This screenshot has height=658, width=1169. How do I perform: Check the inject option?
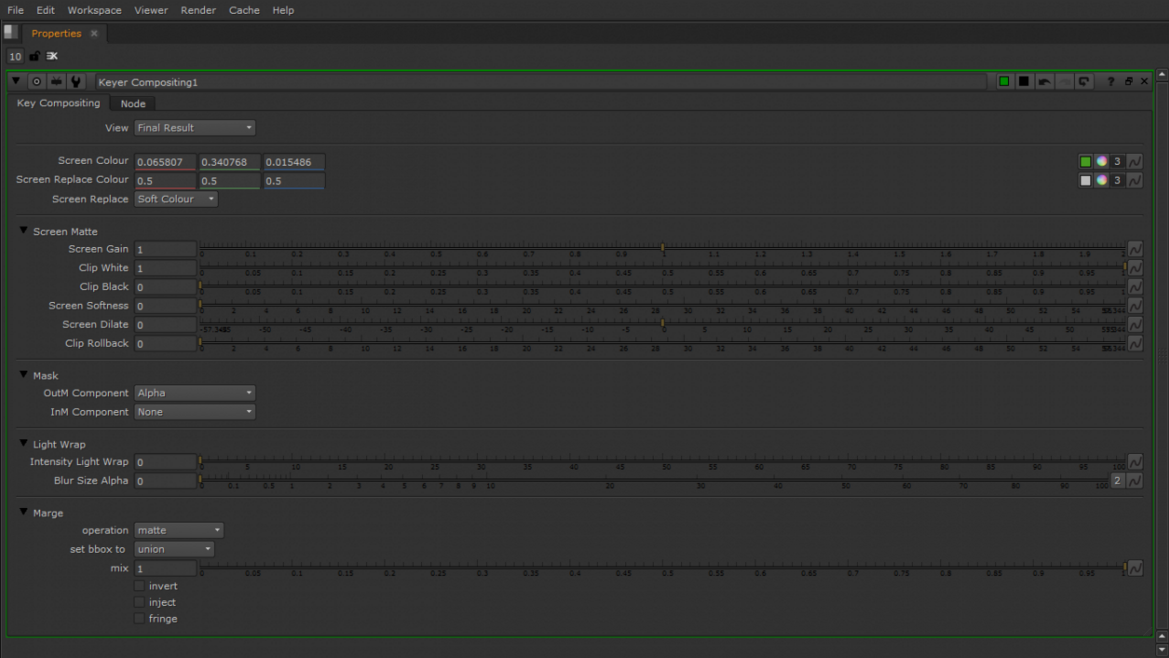pos(139,601)
